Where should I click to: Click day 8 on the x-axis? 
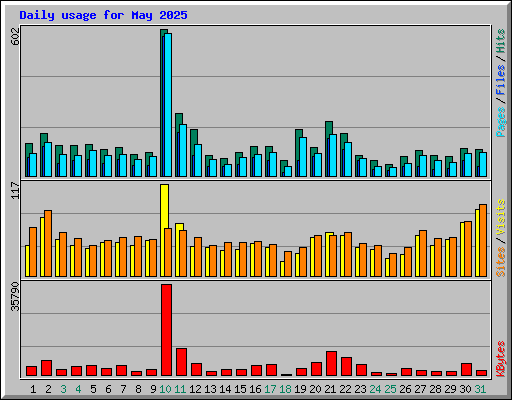pyautogui.click(x=138, y=389)
